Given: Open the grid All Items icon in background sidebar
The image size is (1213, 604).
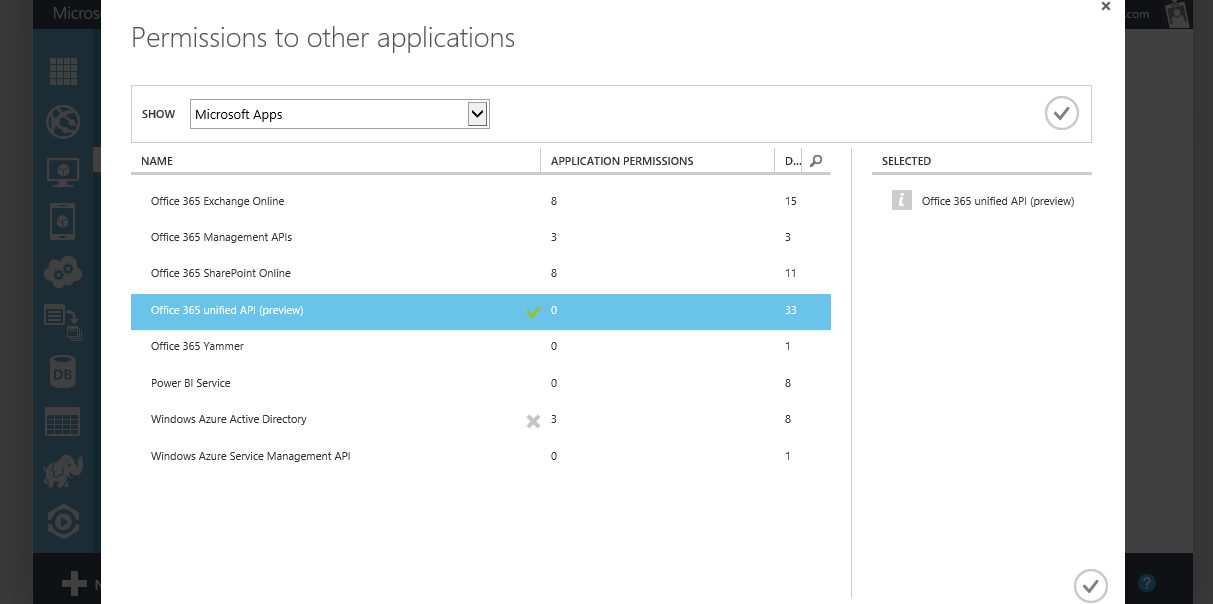Looking at the screenshot, I should point(64,72).
